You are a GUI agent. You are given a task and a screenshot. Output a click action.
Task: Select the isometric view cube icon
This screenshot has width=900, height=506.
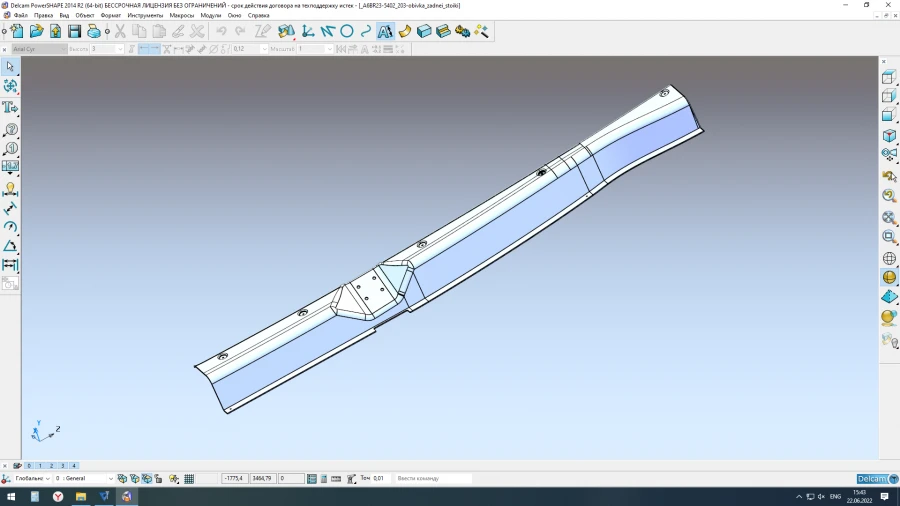889,135
